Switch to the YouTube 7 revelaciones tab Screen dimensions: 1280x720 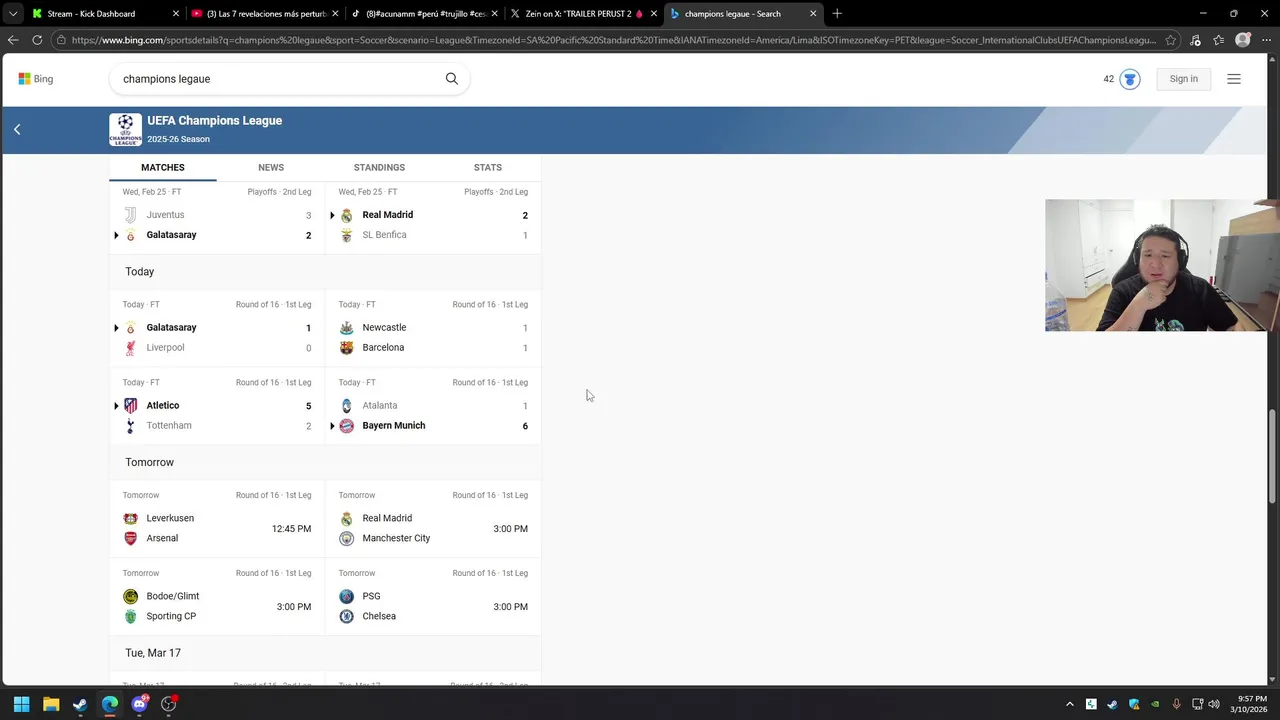pos(263,14)
